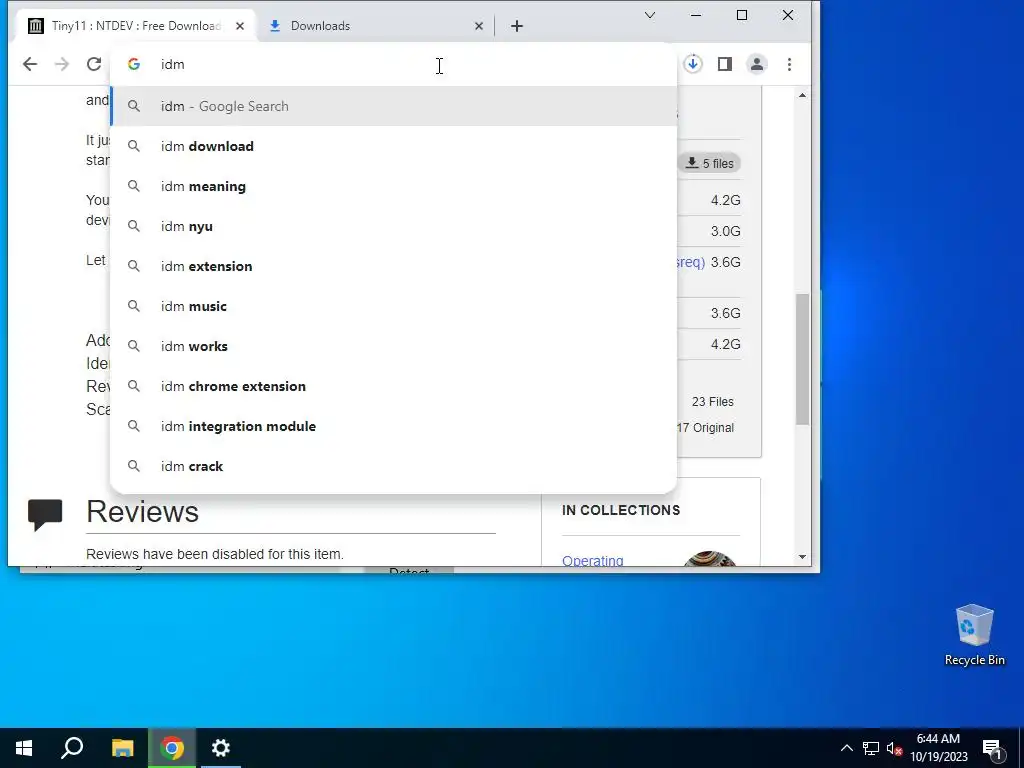
Task: Close the Downloads tab
Action: point(479,26)
